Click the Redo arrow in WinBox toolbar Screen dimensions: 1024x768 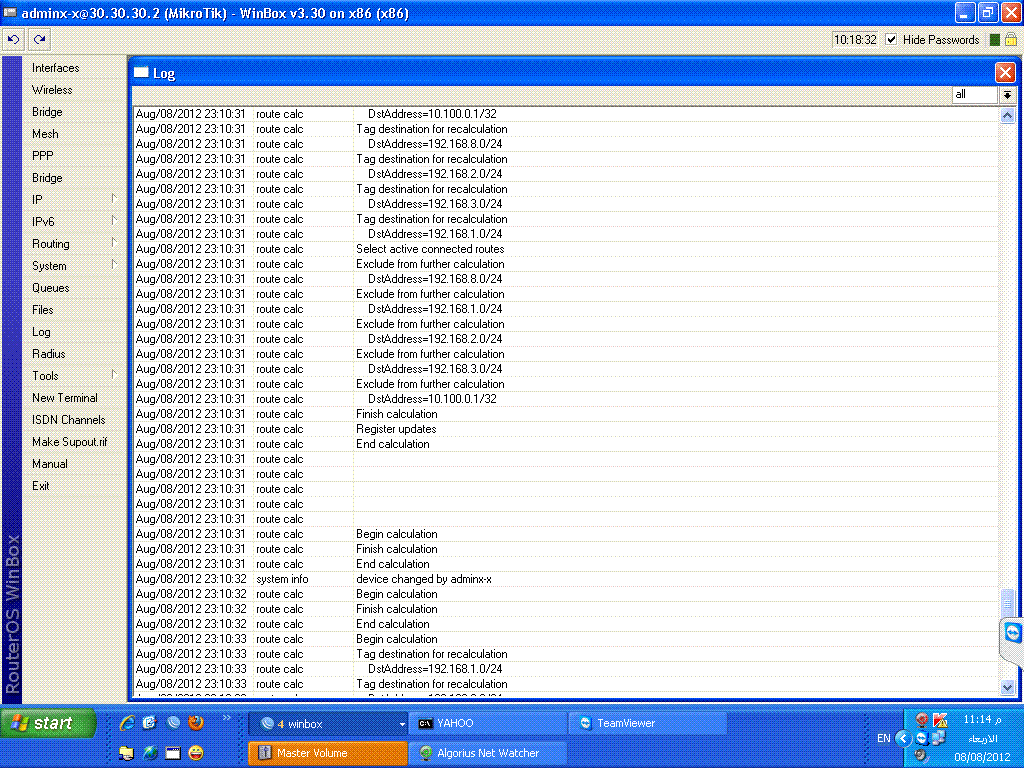pos(39,40)
